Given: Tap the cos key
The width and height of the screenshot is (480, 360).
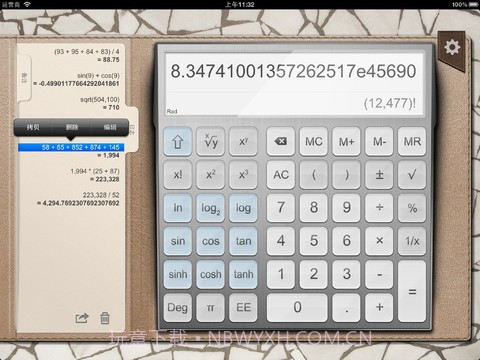Looking at the screenshot, I should click(210, 241).
